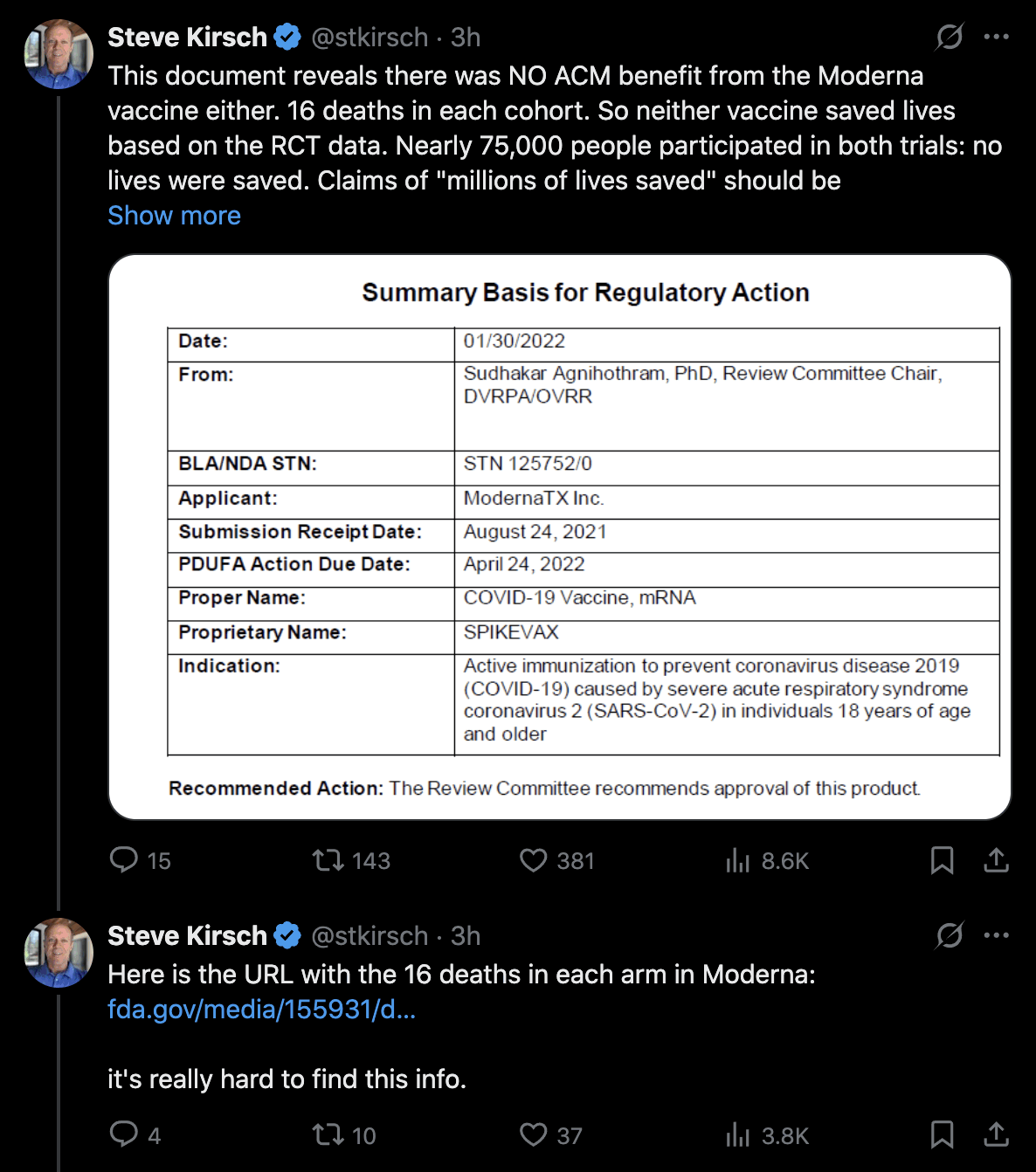Like the tweet with 37 likes
This screenshot has height=1172, width=1036.
533,1134
